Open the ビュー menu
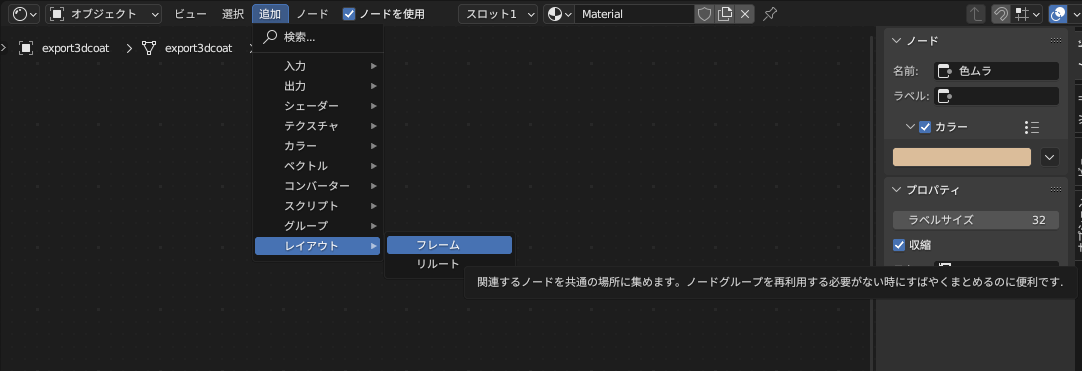Viewport: 1082px width, 371px height. (190, 14)
